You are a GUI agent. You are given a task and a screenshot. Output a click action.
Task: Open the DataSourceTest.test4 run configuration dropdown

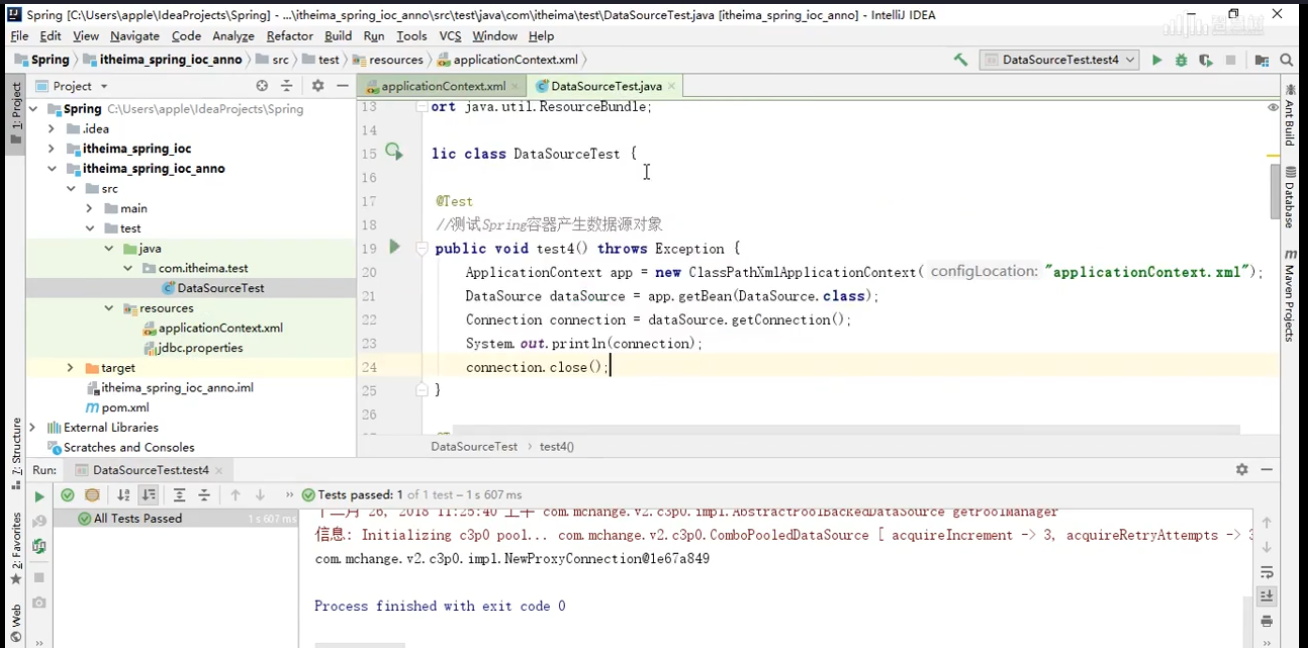click(x=1059, y=60)
